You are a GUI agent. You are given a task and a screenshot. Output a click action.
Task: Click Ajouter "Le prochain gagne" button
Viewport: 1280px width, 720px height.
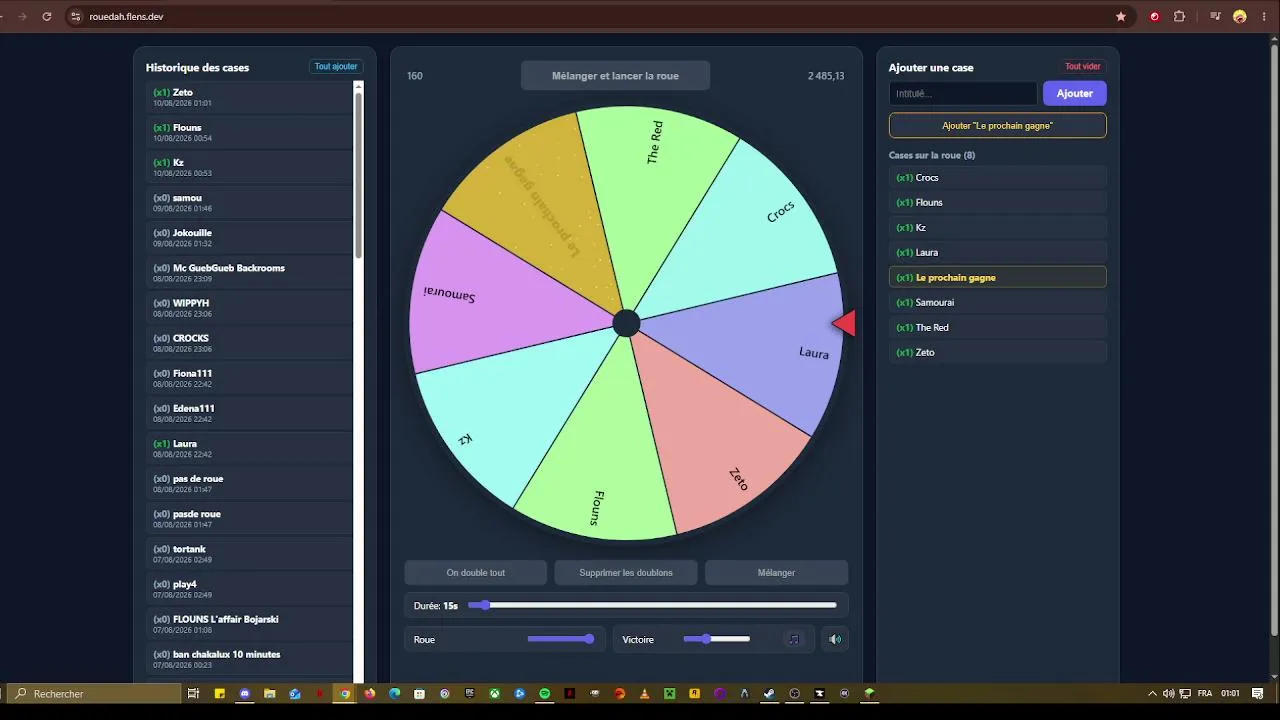pos(998,126)
